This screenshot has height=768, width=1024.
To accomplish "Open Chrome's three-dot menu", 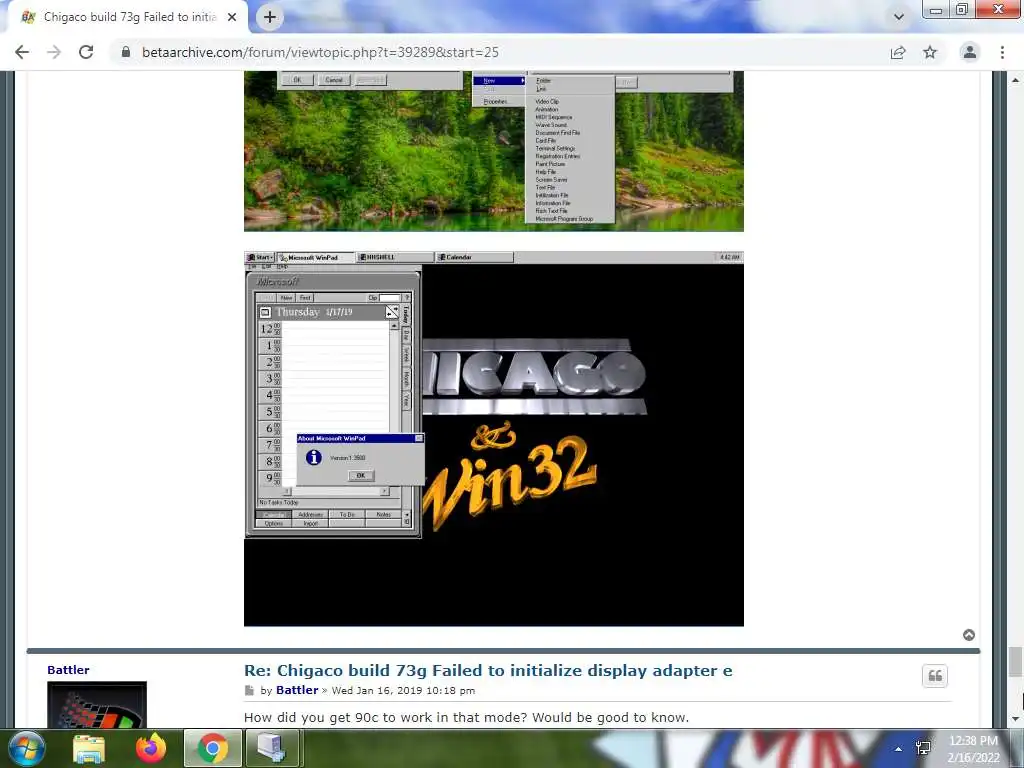I will (x=1002, y=52).
